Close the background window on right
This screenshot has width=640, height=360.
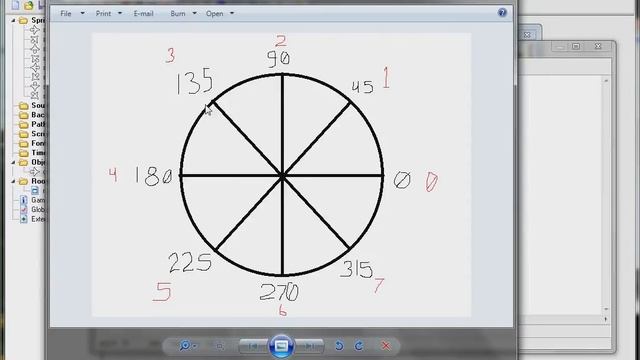coord(598,46)
